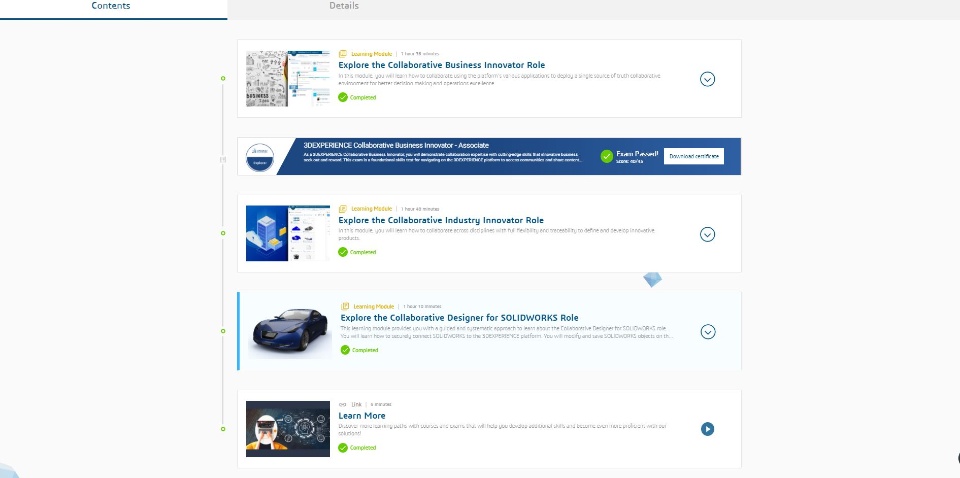Open Explore the Collaborative Business Innovator Role title

click(x=441, y=65)
